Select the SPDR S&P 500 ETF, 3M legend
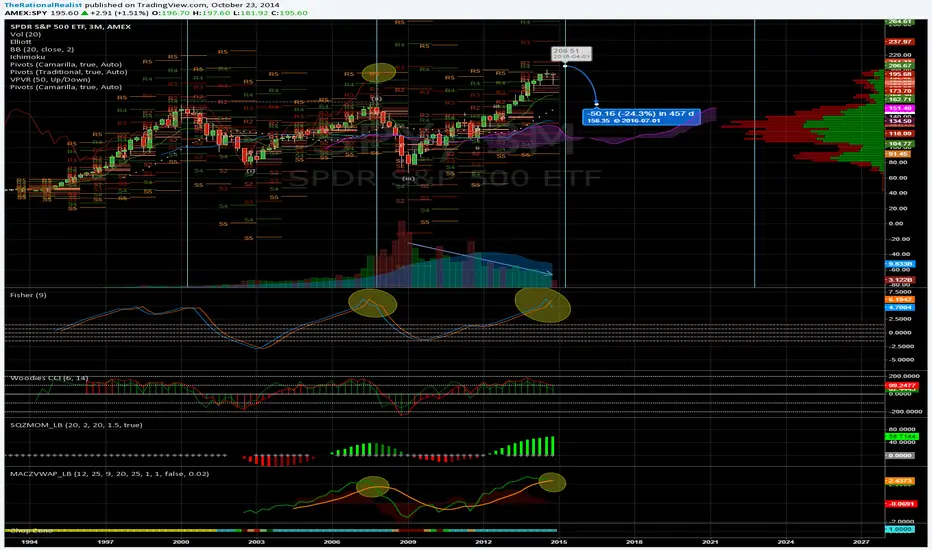The height and width of the screenshot is (550, 932). 70,27
